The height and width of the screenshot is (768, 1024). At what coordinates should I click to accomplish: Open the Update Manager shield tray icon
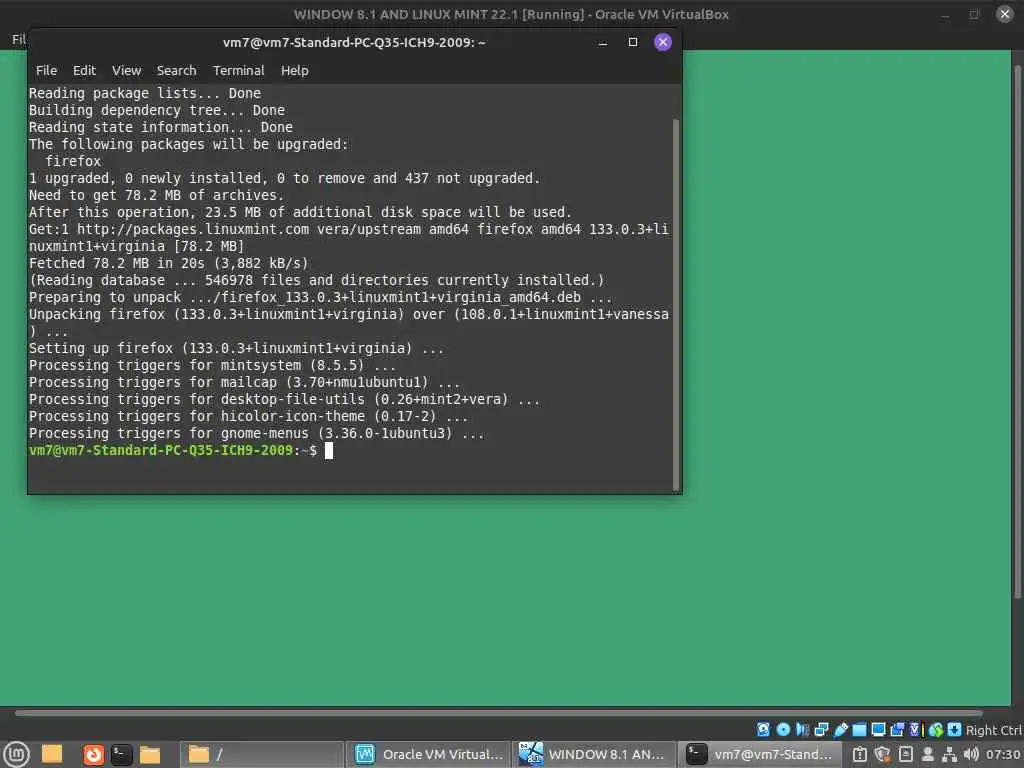click(x=882, y=754)
